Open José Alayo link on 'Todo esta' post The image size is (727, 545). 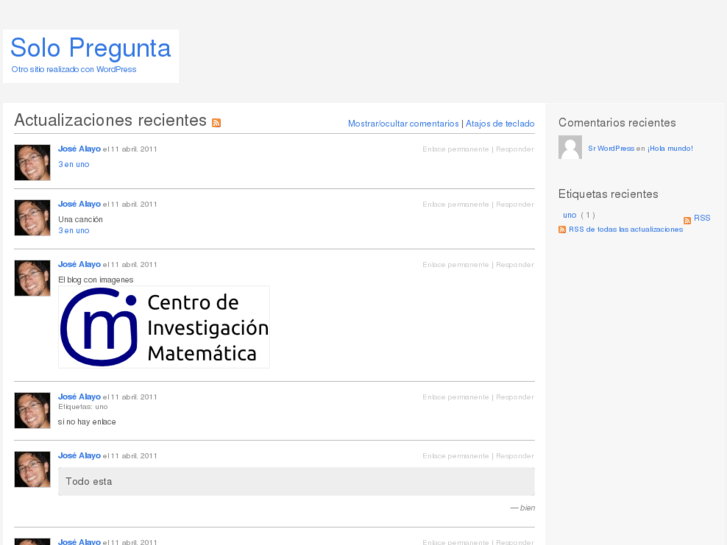click(79, 455)
